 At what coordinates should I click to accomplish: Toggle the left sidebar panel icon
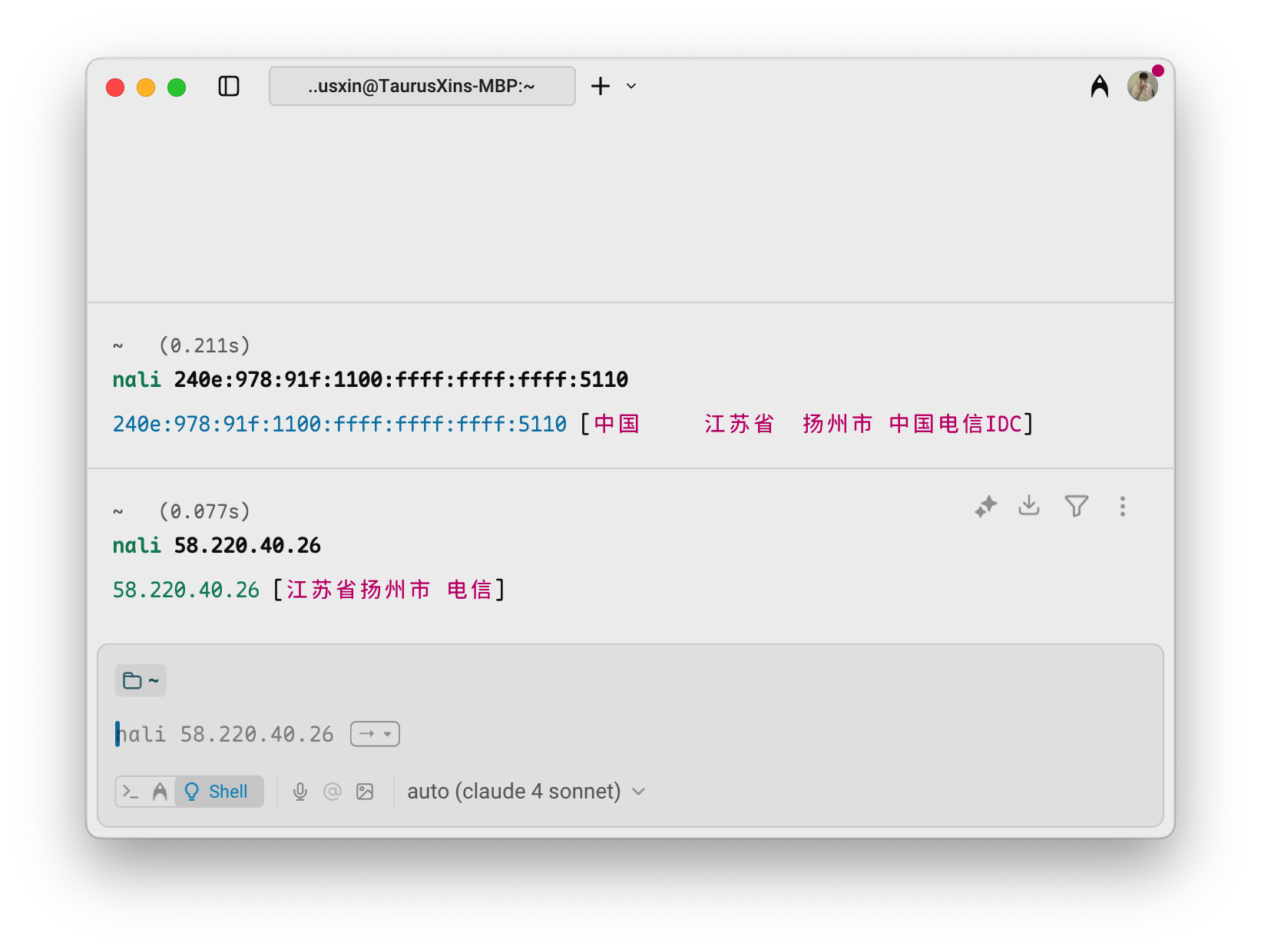(229, 86)
